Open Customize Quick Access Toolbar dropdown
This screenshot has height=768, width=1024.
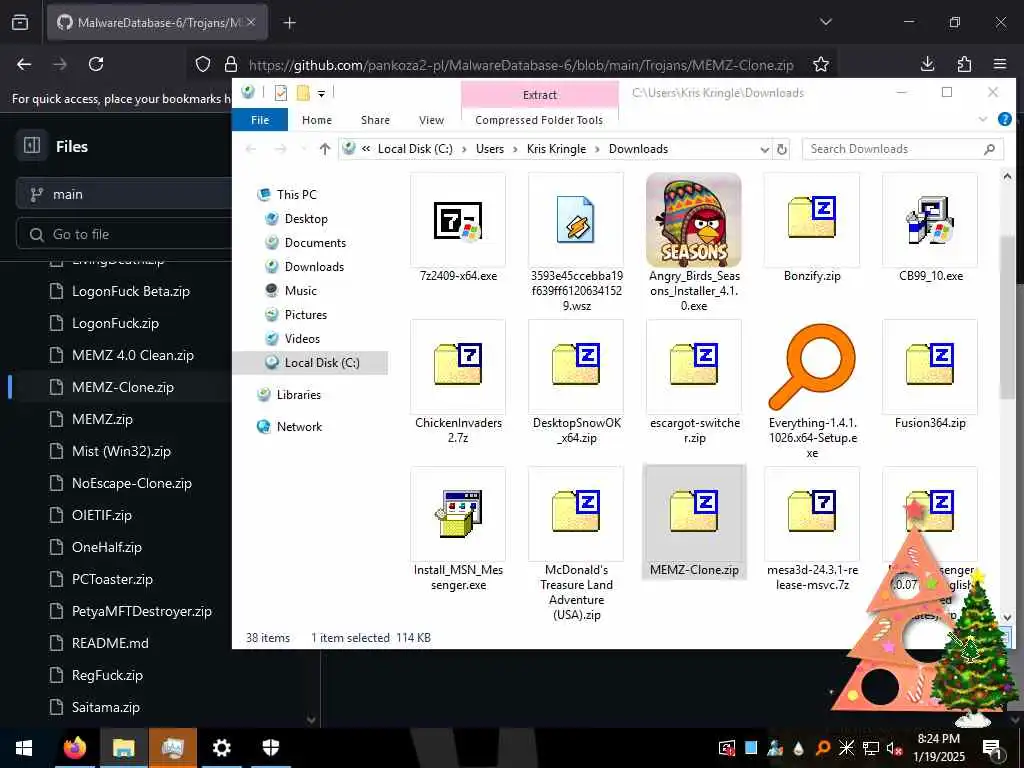click(321, 94)
